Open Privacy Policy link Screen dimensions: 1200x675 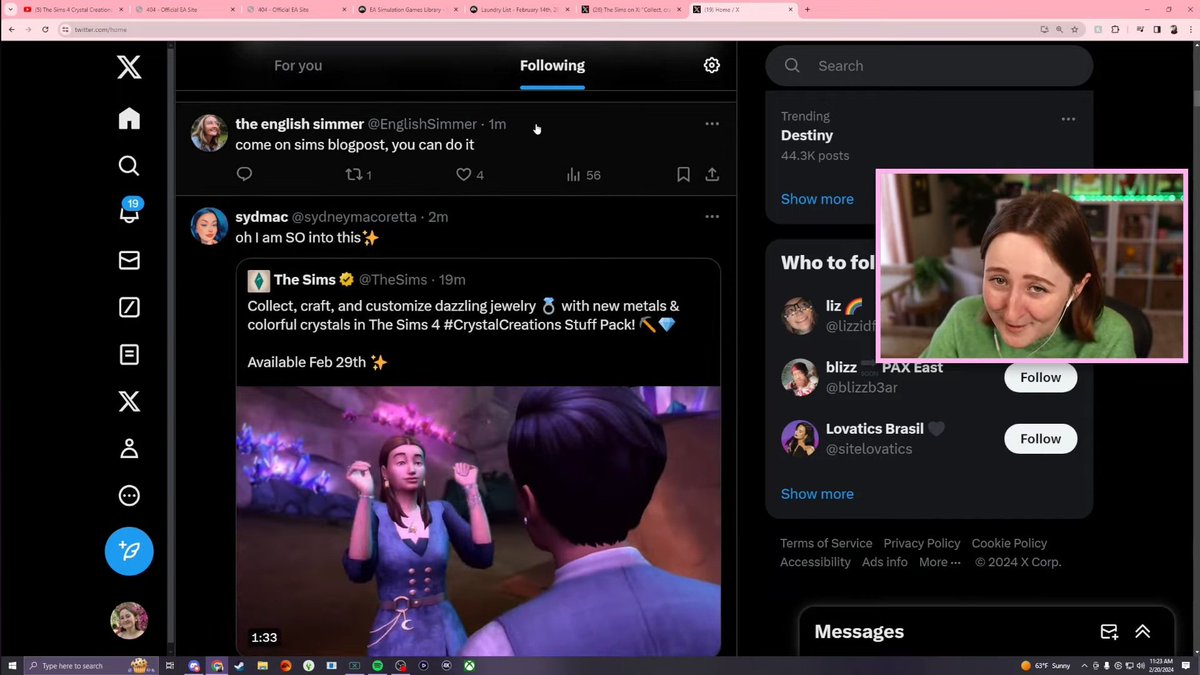[922, 543]
